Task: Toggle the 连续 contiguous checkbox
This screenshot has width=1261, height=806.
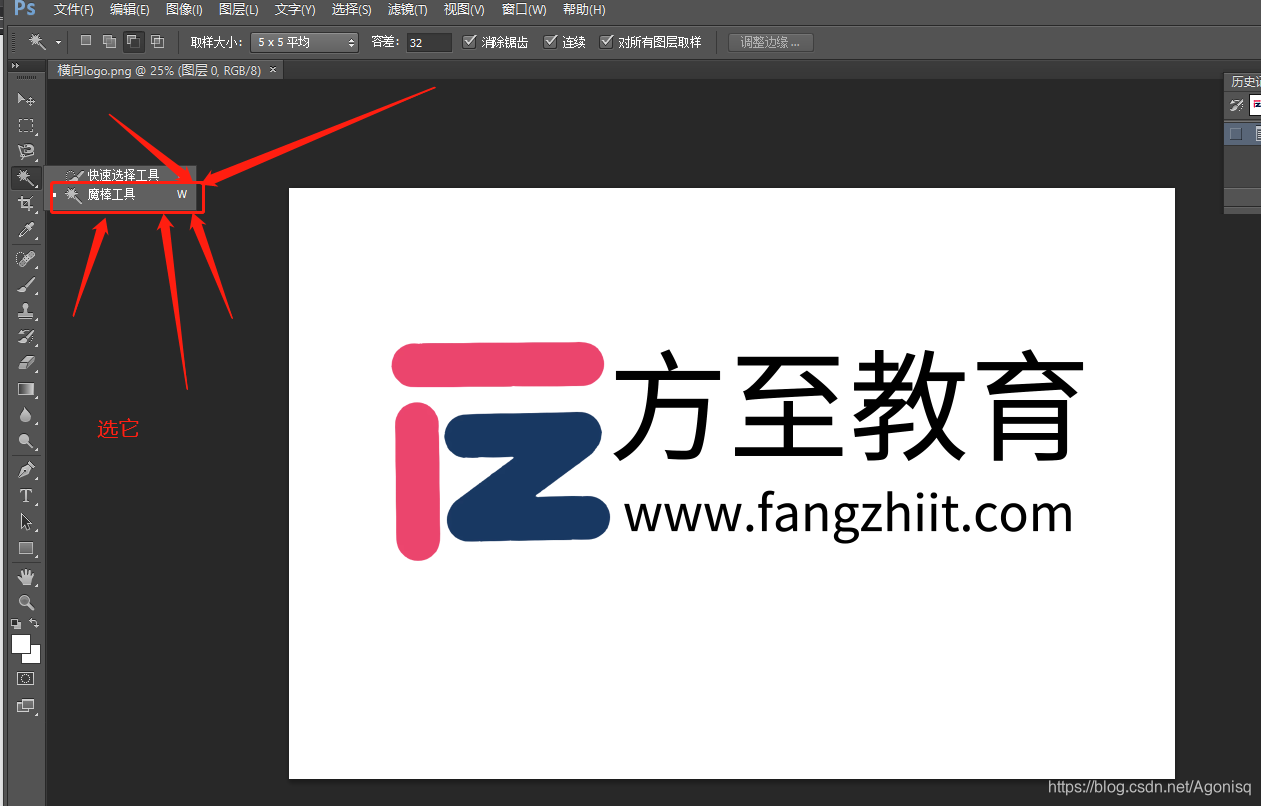Action: click(x=550, y=42)
